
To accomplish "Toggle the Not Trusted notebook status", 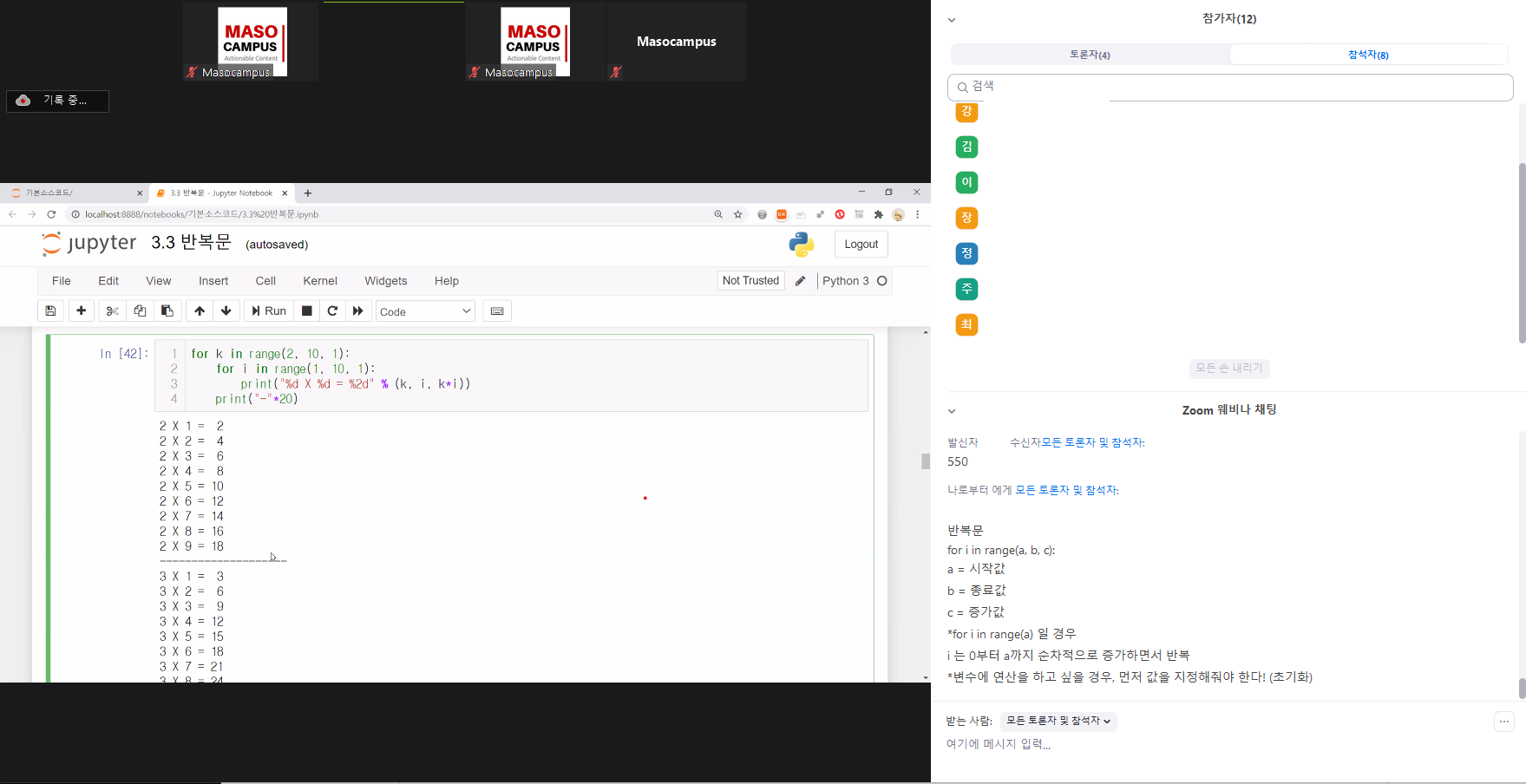I will pos(750,281).
